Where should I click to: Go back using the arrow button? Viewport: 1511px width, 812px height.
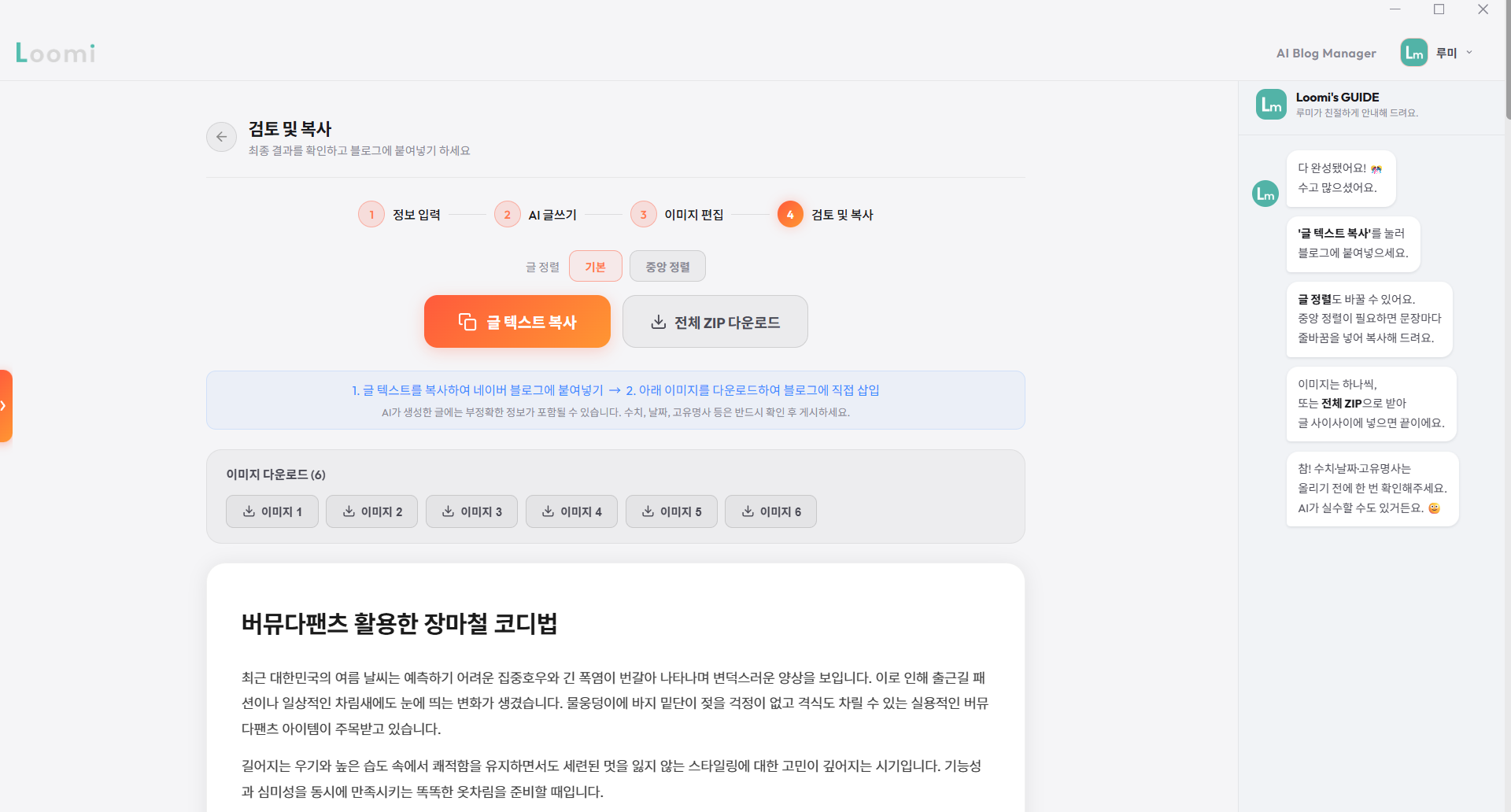221,137
